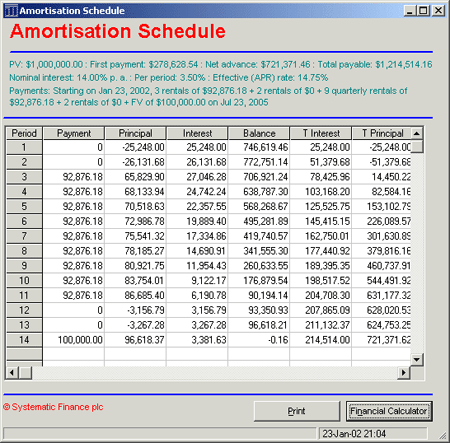Select row header for period 2
Screen dimensions: 450x443
click(x=24, y=162)
